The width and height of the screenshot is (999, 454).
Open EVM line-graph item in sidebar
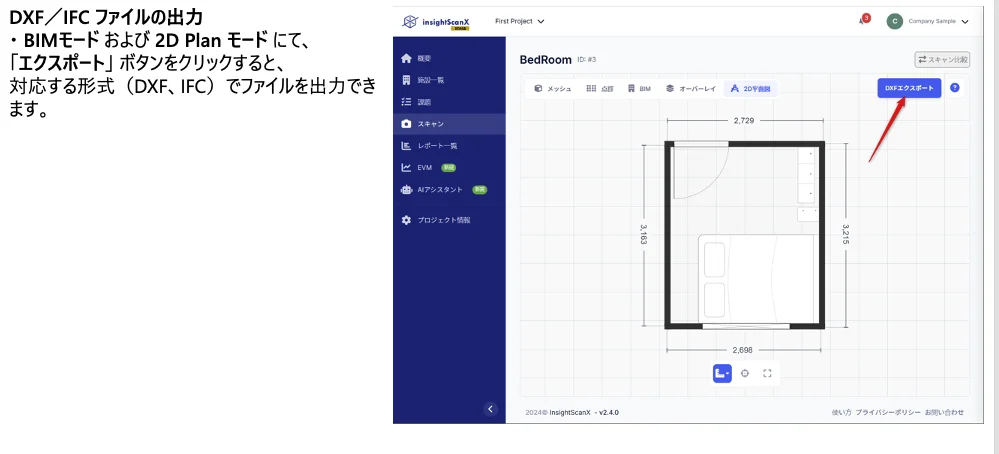click(449, 167)
